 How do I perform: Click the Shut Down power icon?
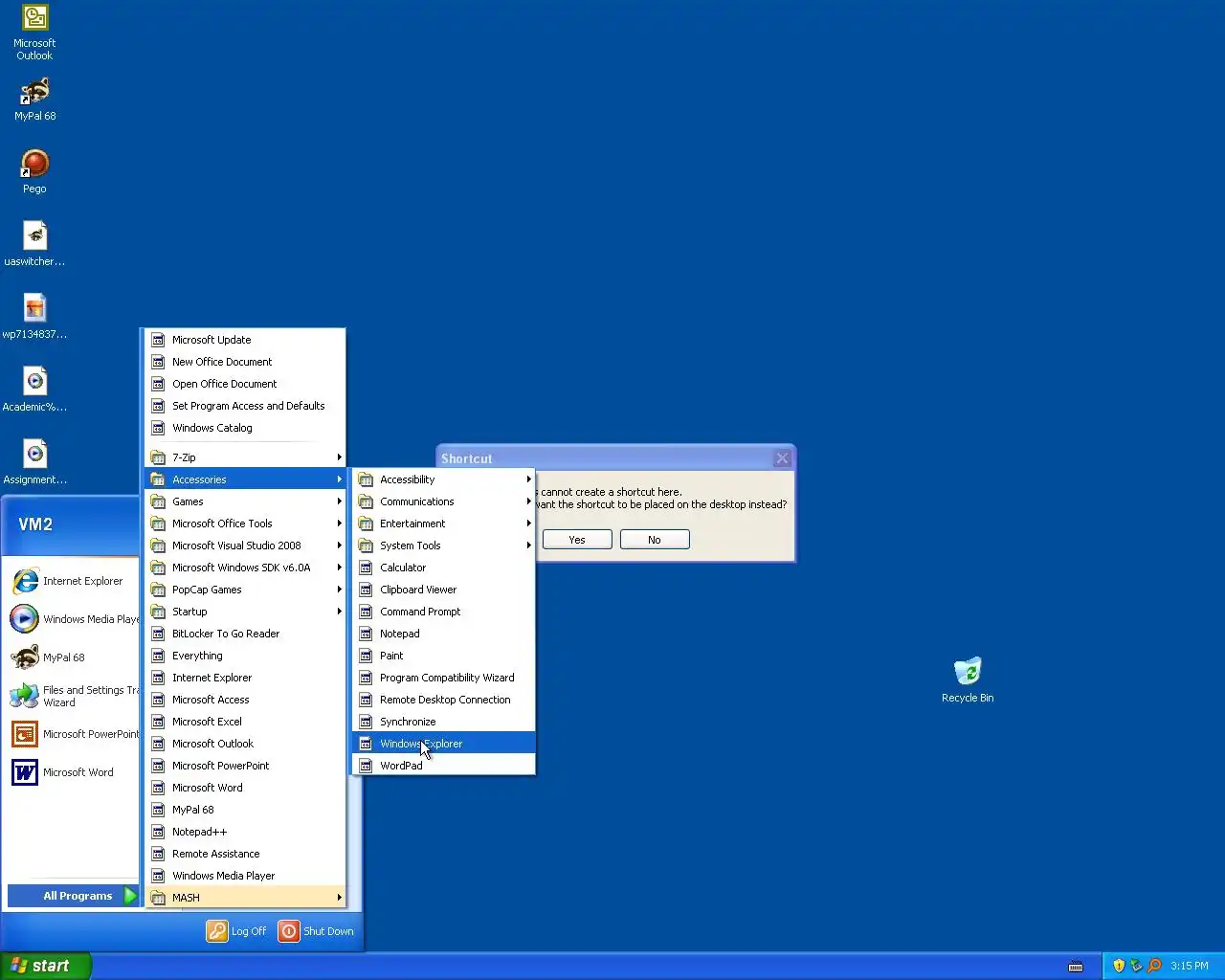coord(289,931)
